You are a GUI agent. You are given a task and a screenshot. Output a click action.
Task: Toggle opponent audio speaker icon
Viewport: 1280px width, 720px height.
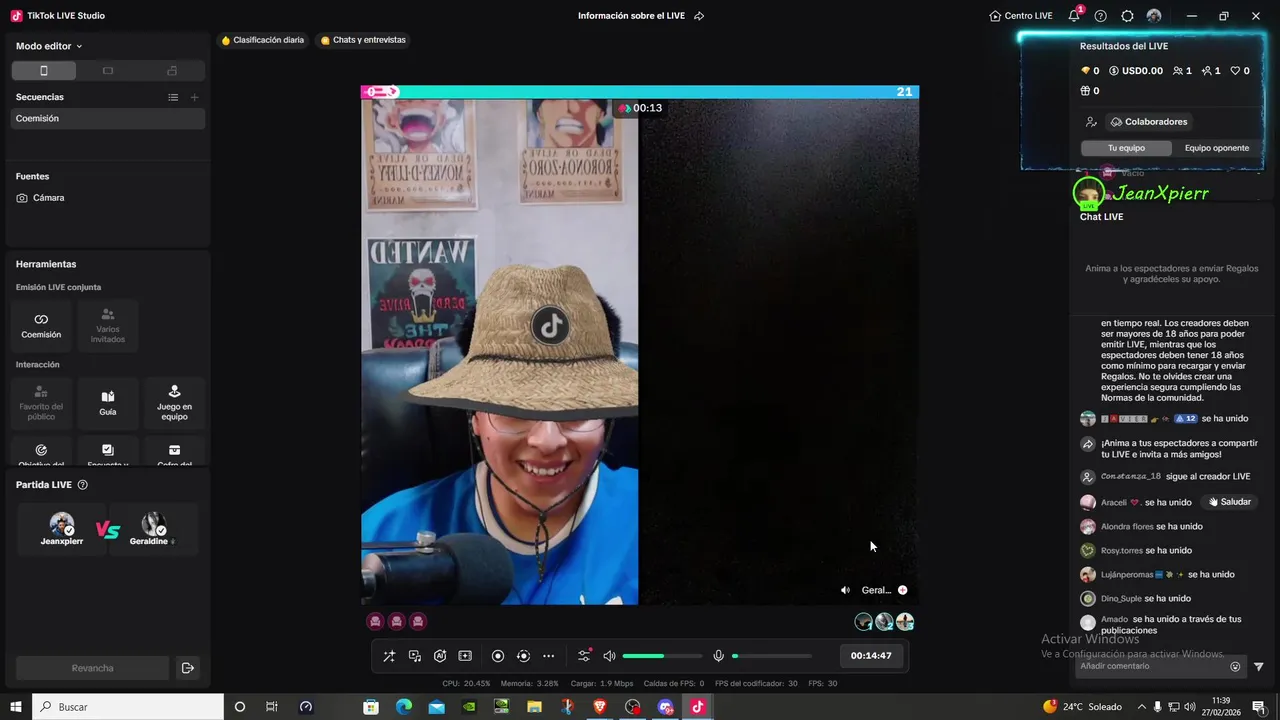(845, 590)
